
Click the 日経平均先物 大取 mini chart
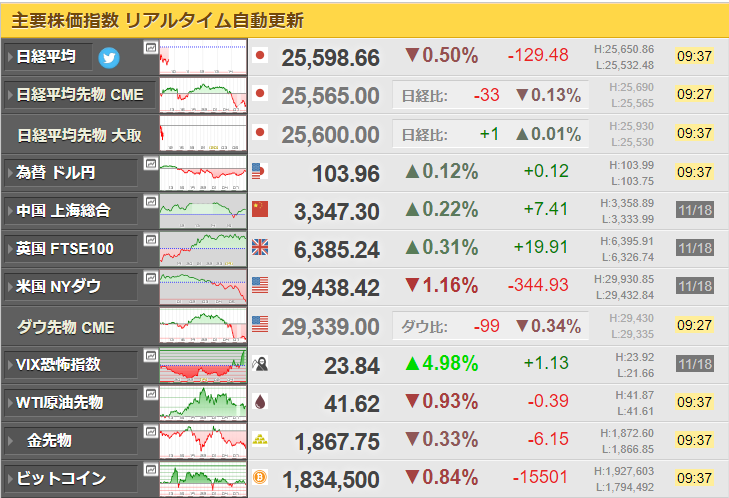tap(203, 133)
